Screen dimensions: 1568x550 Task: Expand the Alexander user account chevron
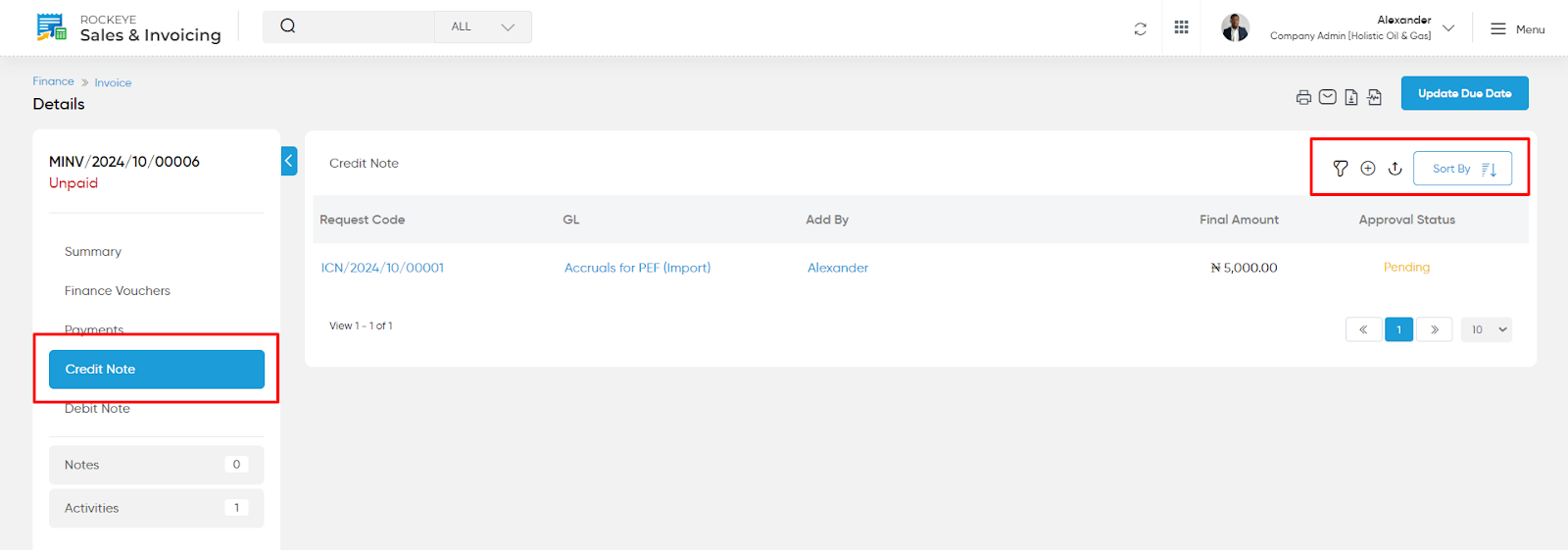[x=1448, y=27]
